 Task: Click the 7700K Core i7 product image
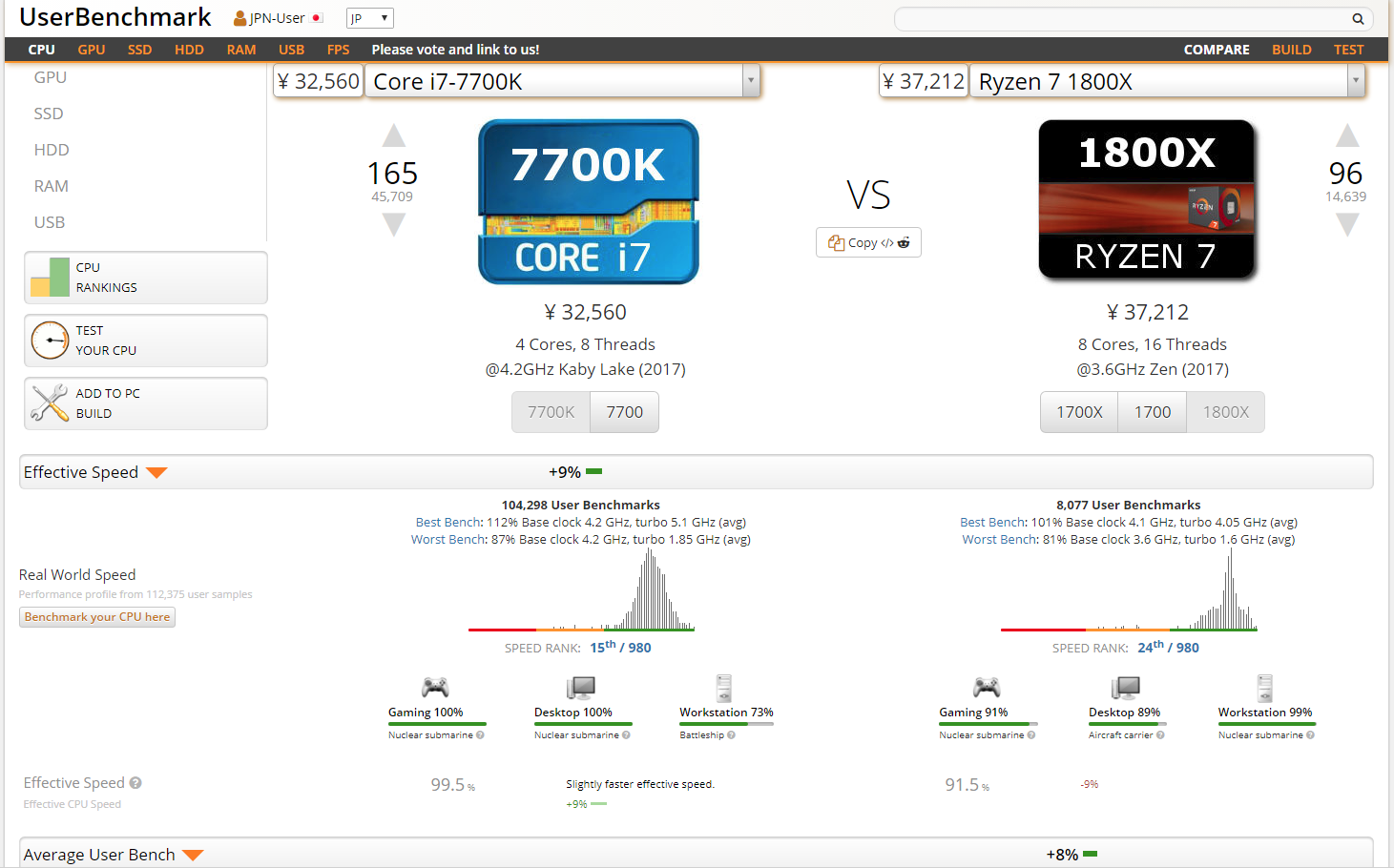[x=589, y=201]
